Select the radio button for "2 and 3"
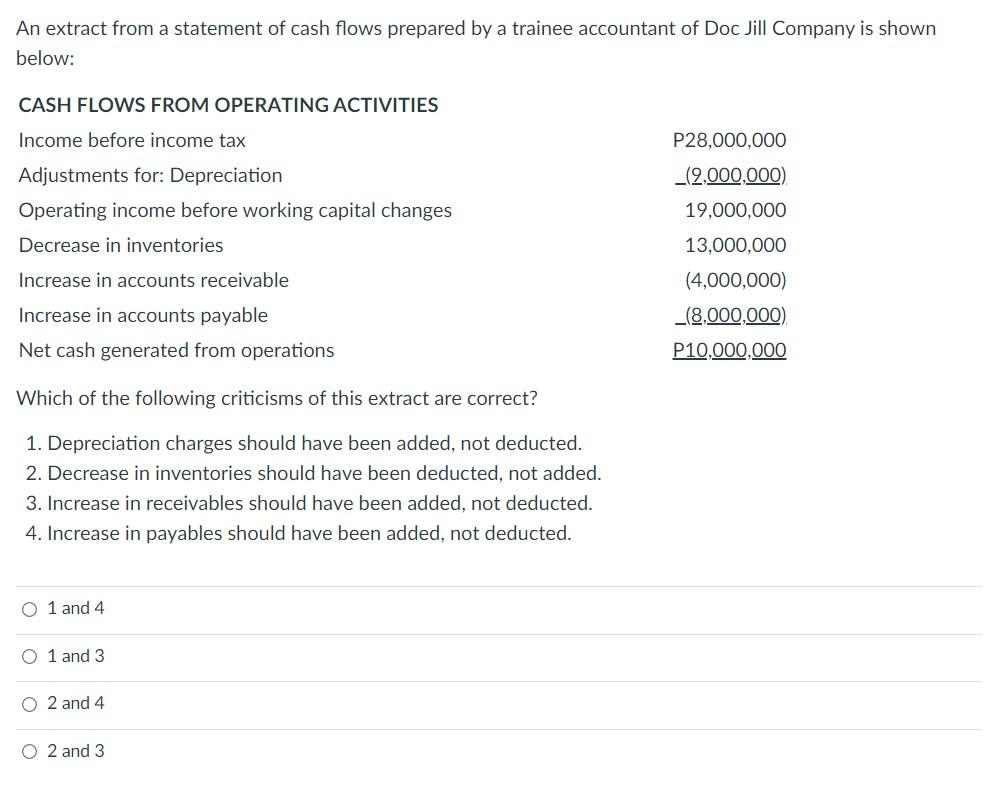The width and height of the screenshot is (1006, 797). click(x=30, y=751)
